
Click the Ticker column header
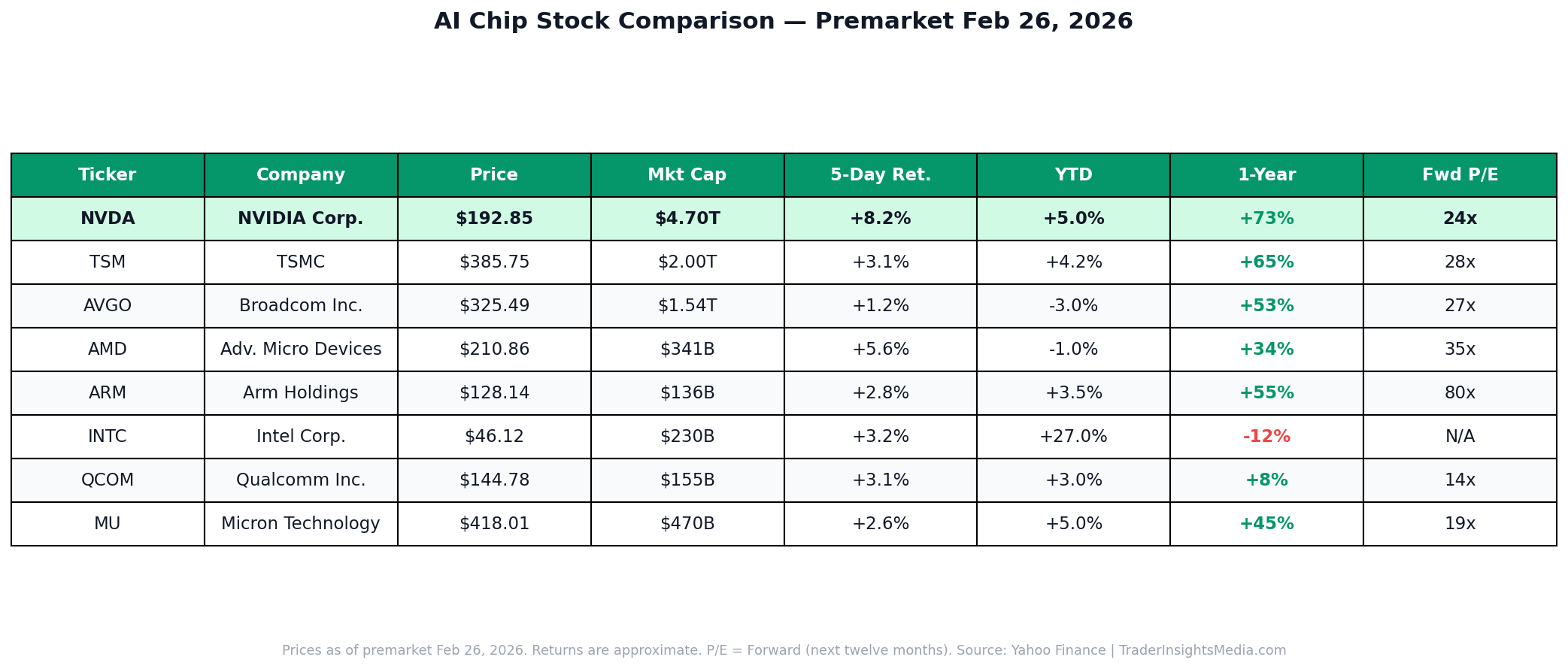coord(108,175)
